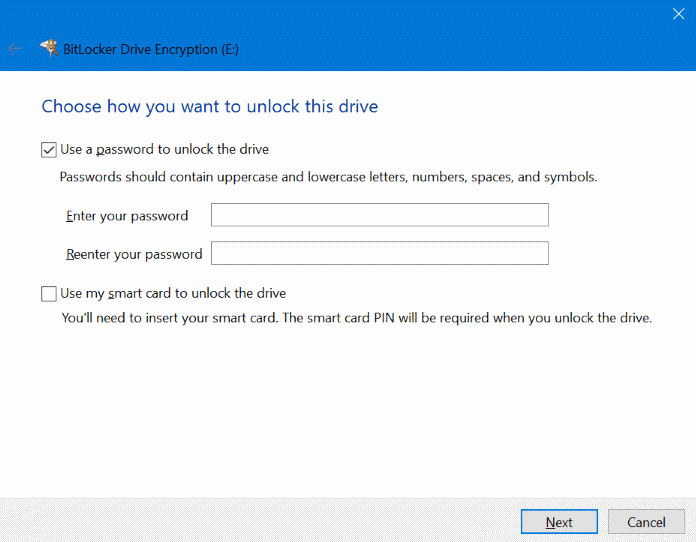Viewport: 696px width, 542px height.
Task: Enable the 'Use my smart card' checkbox
Action: [49, 294]
